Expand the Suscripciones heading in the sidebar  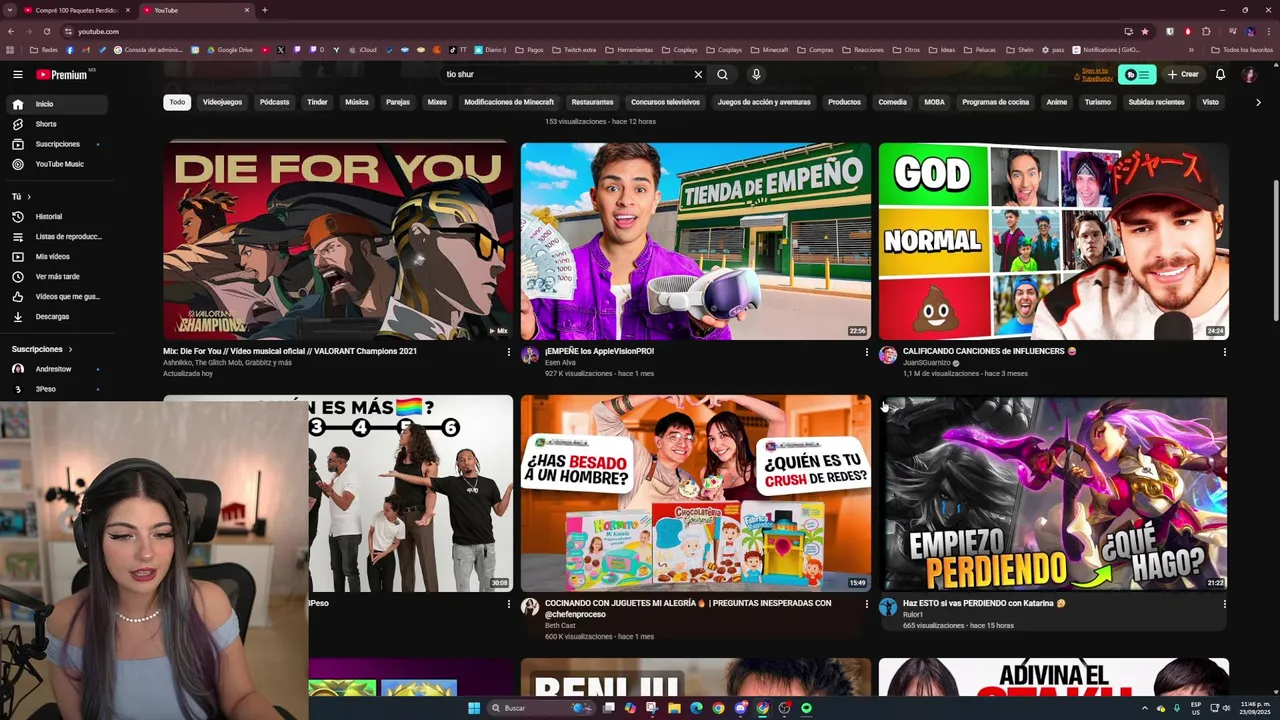pyautogui.click(x=42, y=349)
